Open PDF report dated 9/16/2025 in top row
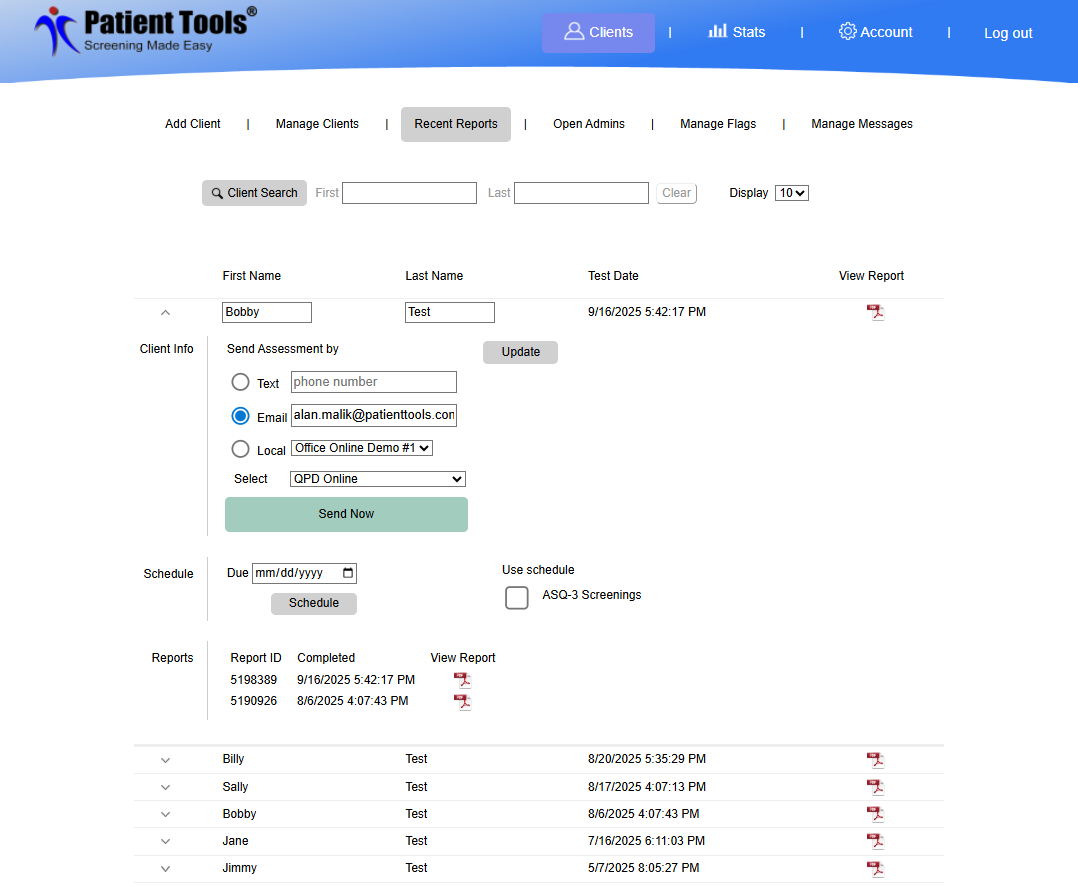This screenshot has height=886, width=1078. click(x=875, y=313)
